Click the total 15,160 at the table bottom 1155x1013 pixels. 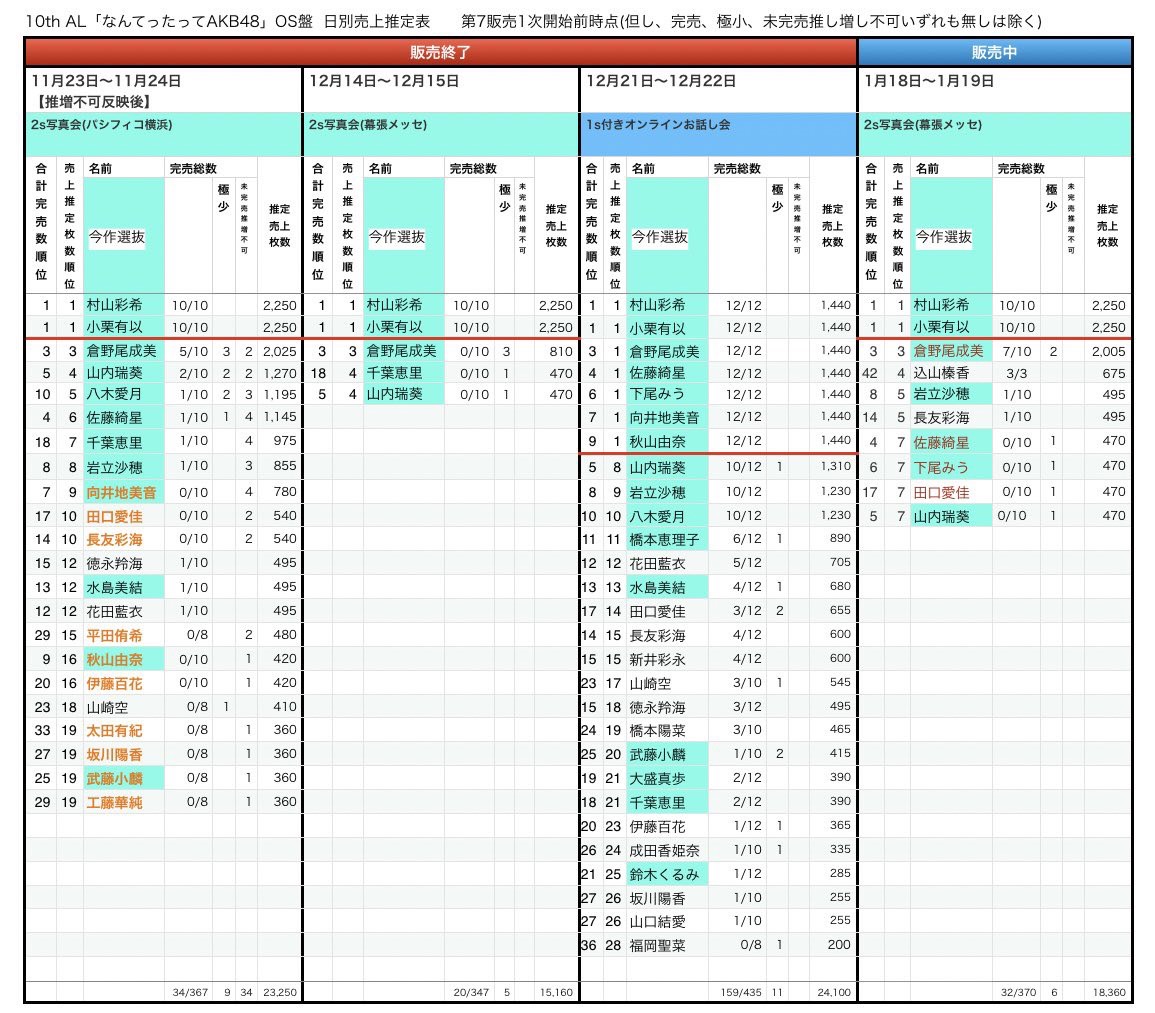coord(556,992)
